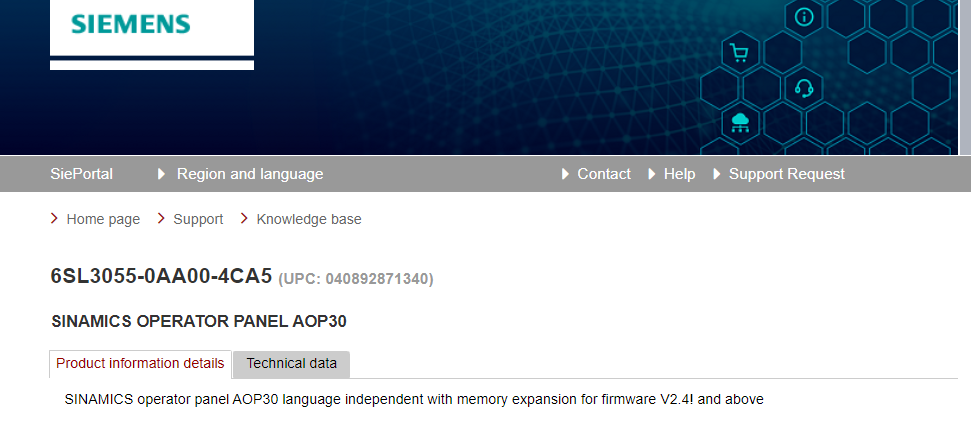Screen dimensions: 971x421
Task: Click the product number 6SL3055-0AA00-4CA5 heading
Action: pos(161,277)
